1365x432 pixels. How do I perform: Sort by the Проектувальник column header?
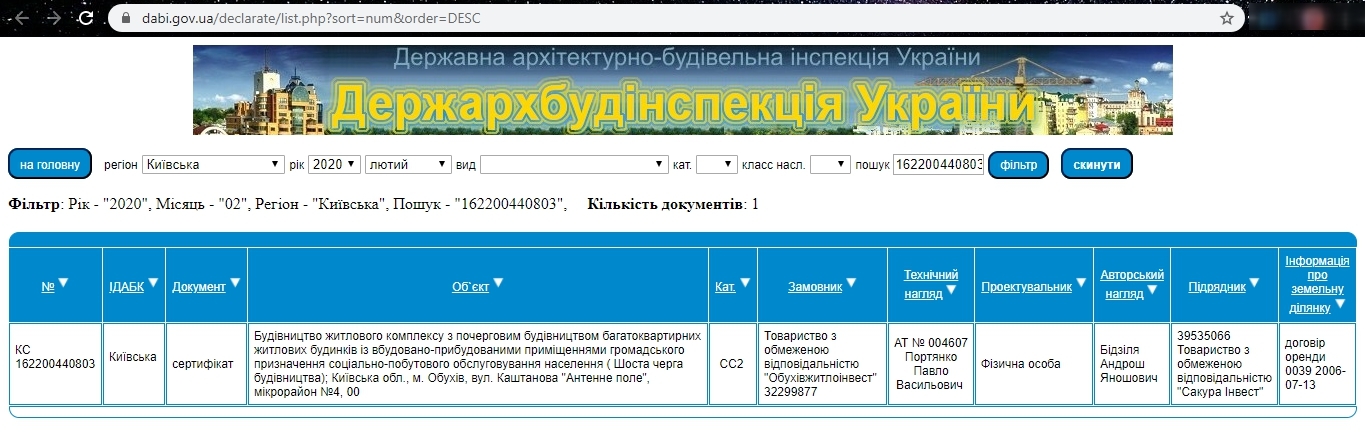point(1026,286)
